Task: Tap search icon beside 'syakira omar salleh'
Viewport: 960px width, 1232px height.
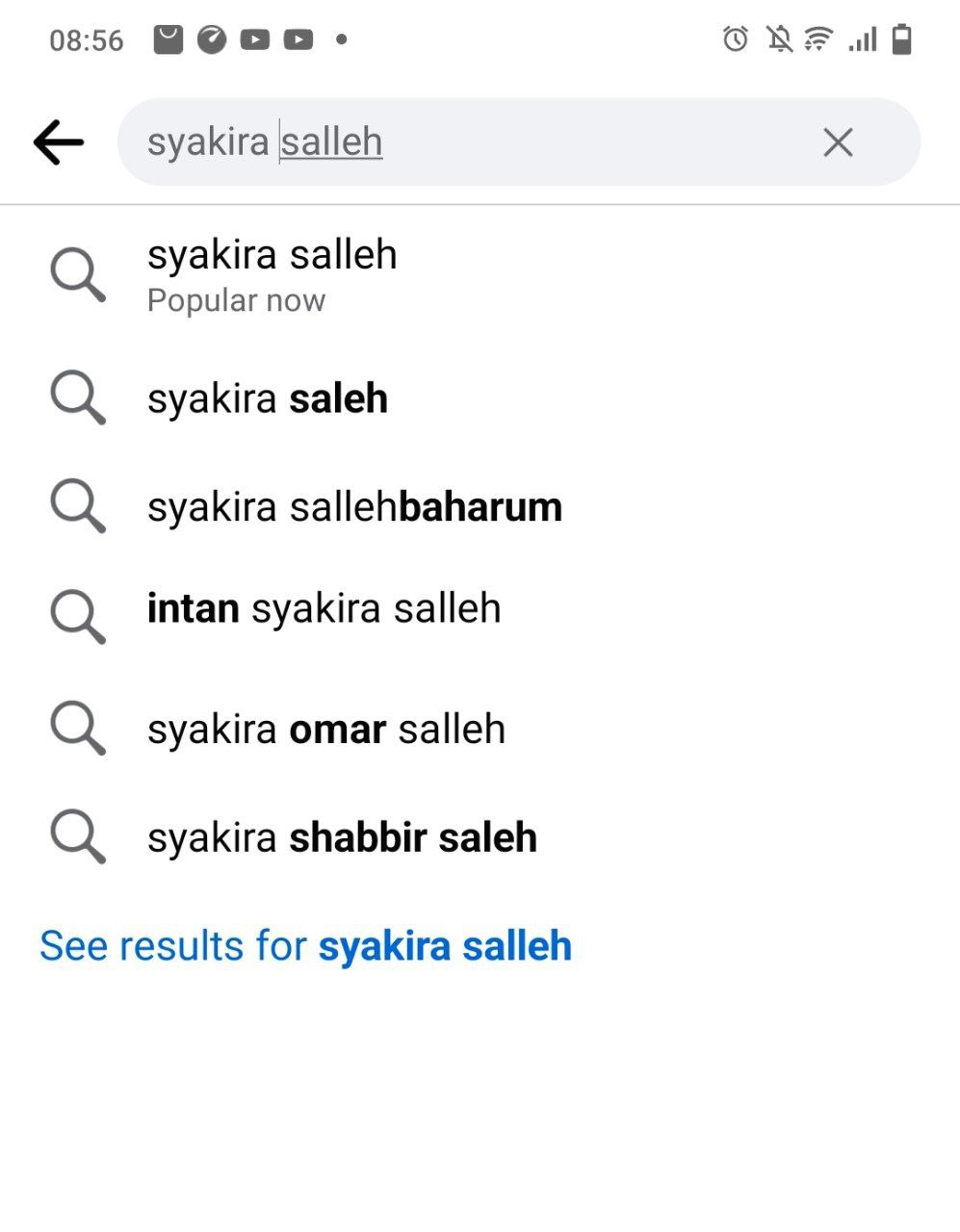Action: (77, 729)
